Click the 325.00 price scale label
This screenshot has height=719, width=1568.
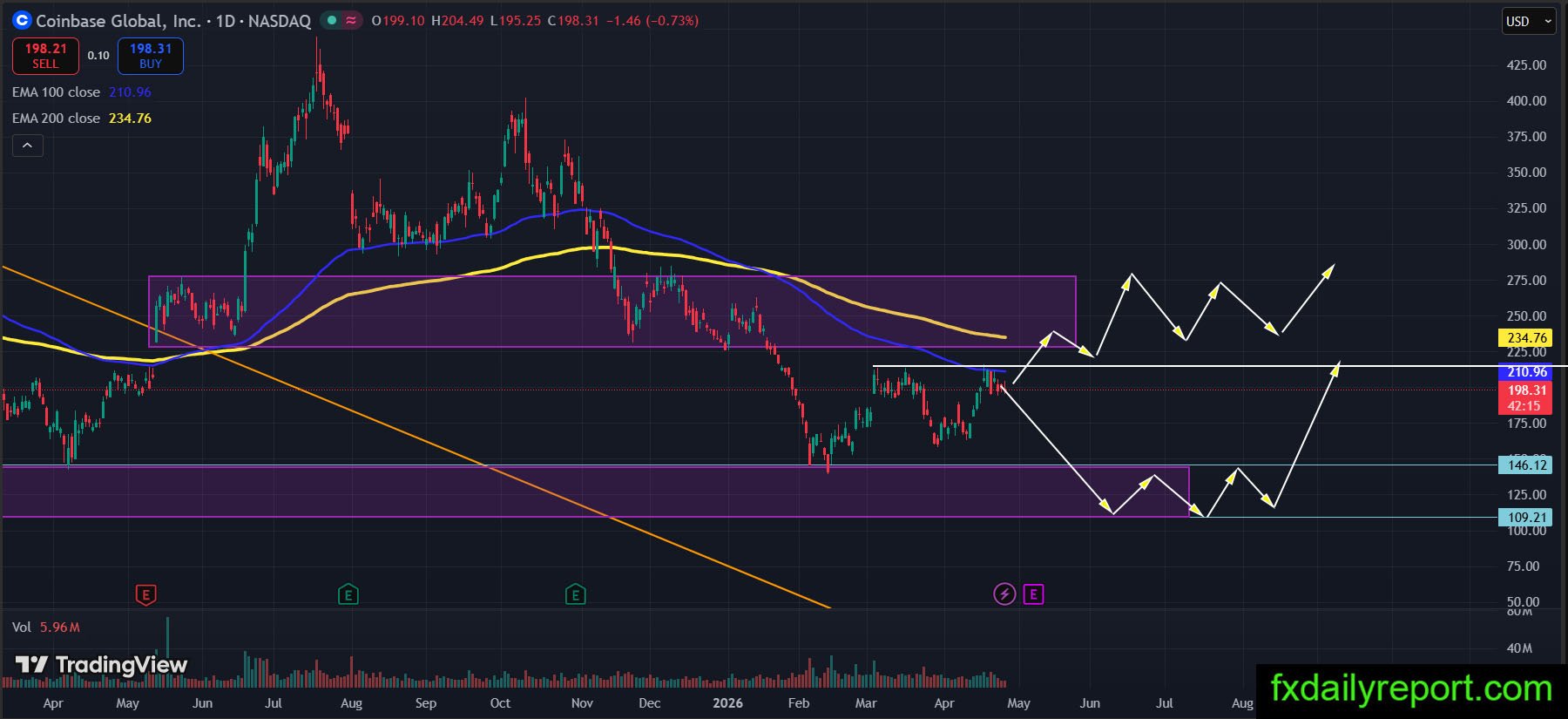pyautogui.click(x=1526, y=208)
